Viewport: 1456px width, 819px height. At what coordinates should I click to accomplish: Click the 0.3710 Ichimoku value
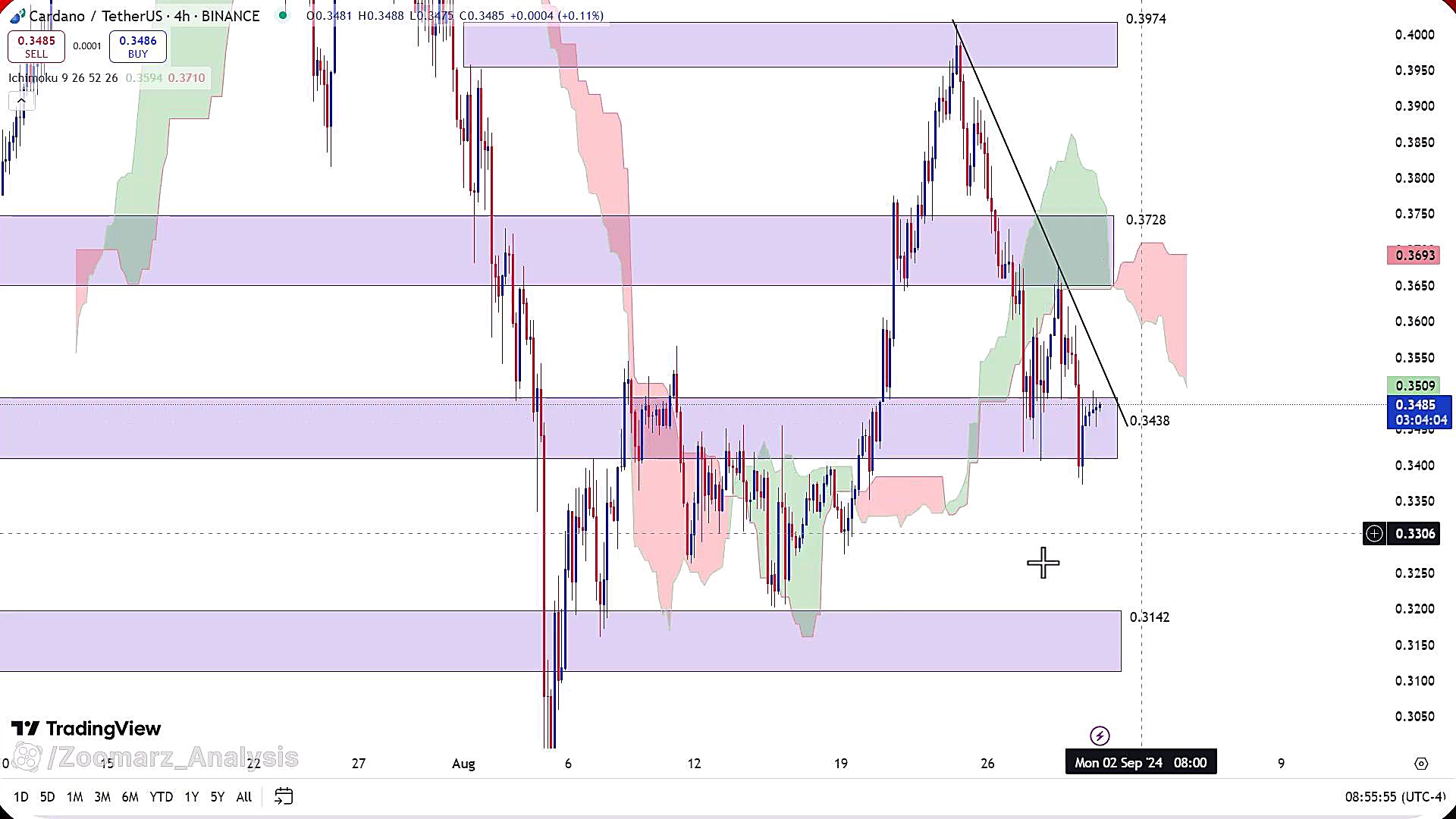click(187, 78)
